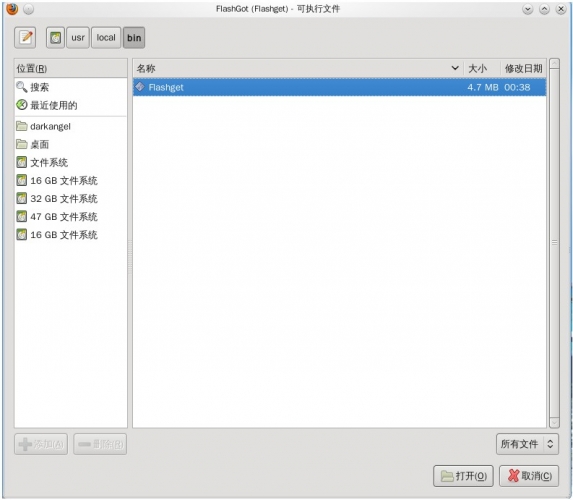Click the drive icon of 文件系统

pyautogui.click(x=22, y=162)
